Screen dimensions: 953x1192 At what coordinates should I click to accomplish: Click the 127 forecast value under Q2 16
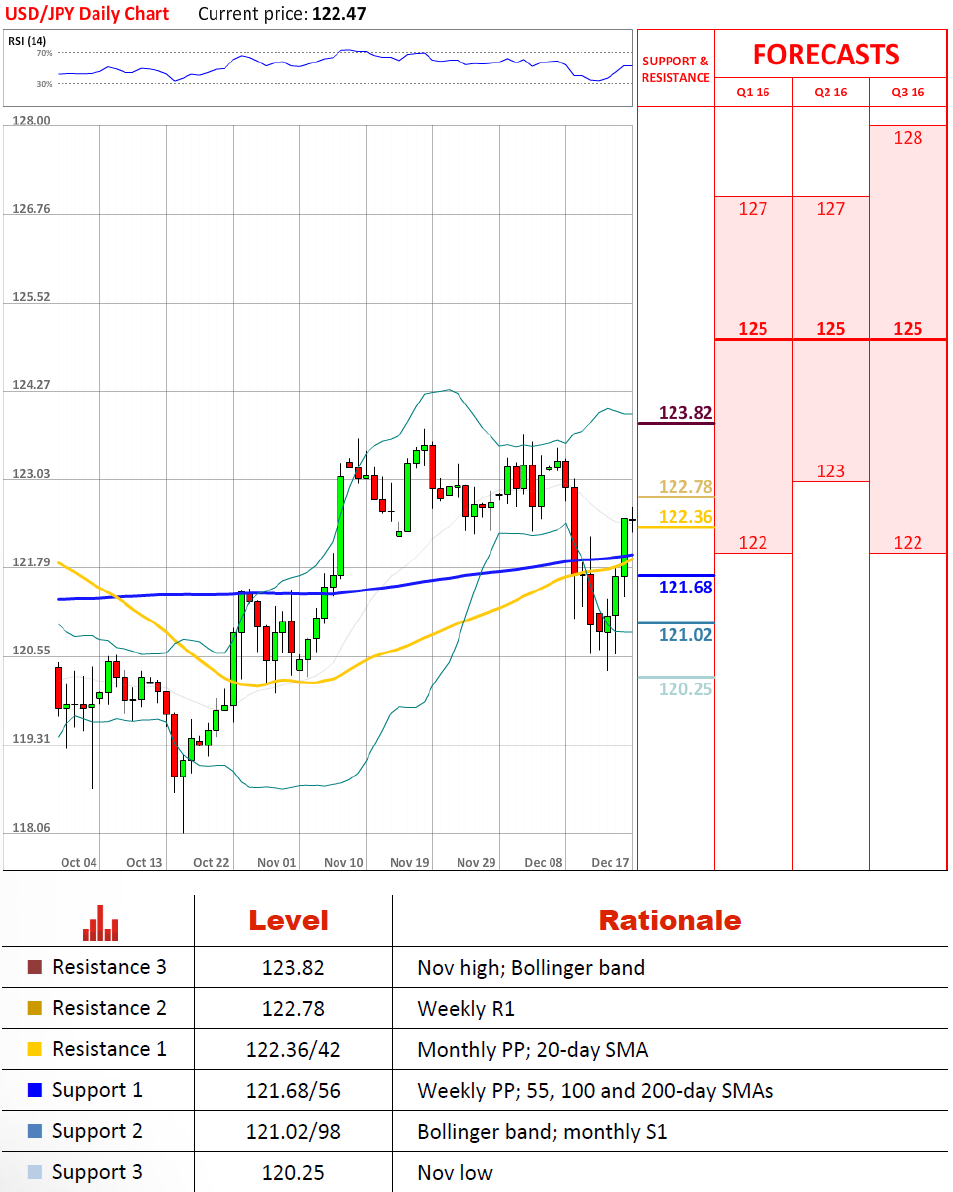[x=831, y=209]
